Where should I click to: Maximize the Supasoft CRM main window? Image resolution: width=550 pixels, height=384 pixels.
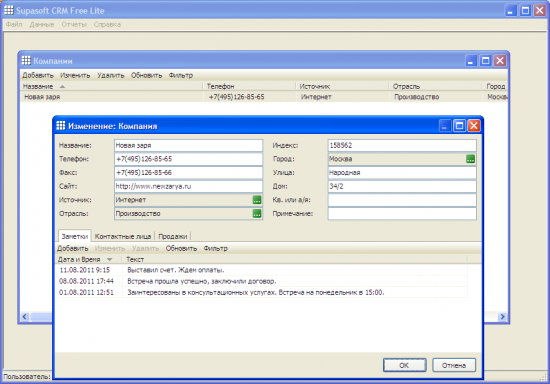click(x=525, y=11)
